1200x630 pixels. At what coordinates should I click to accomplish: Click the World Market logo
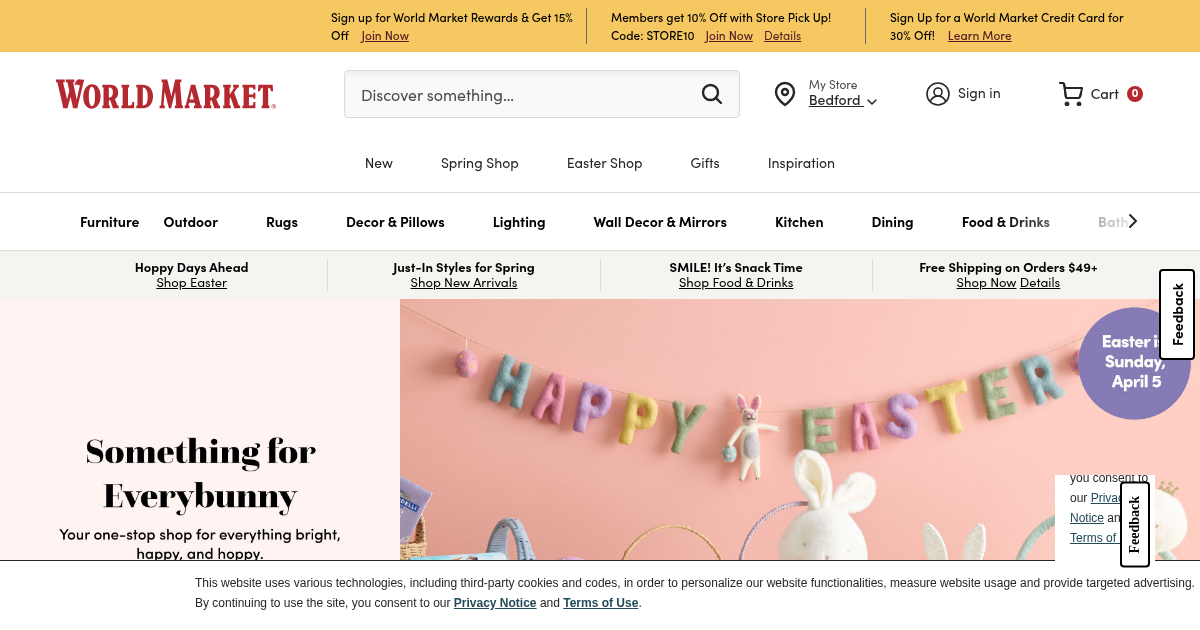tap(166, 94)
